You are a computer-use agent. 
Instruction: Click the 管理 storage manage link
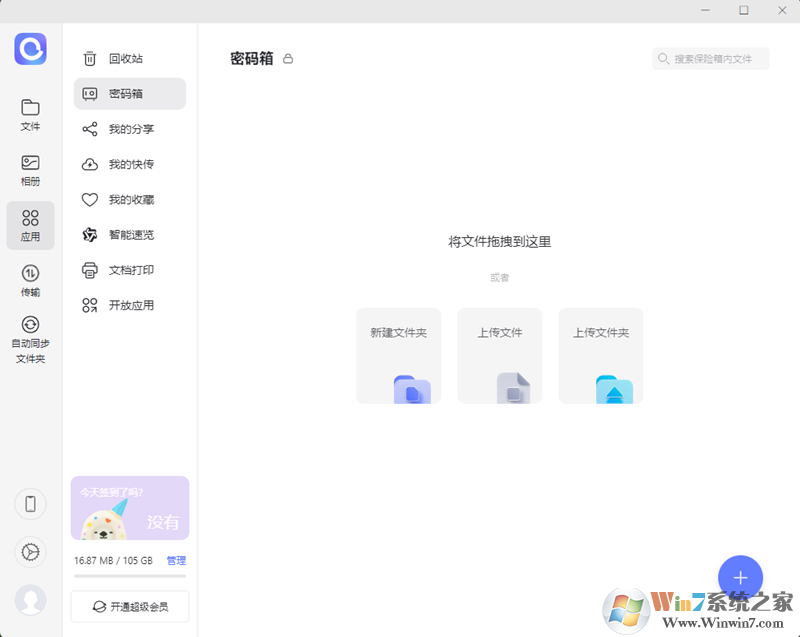coord(177,560)
